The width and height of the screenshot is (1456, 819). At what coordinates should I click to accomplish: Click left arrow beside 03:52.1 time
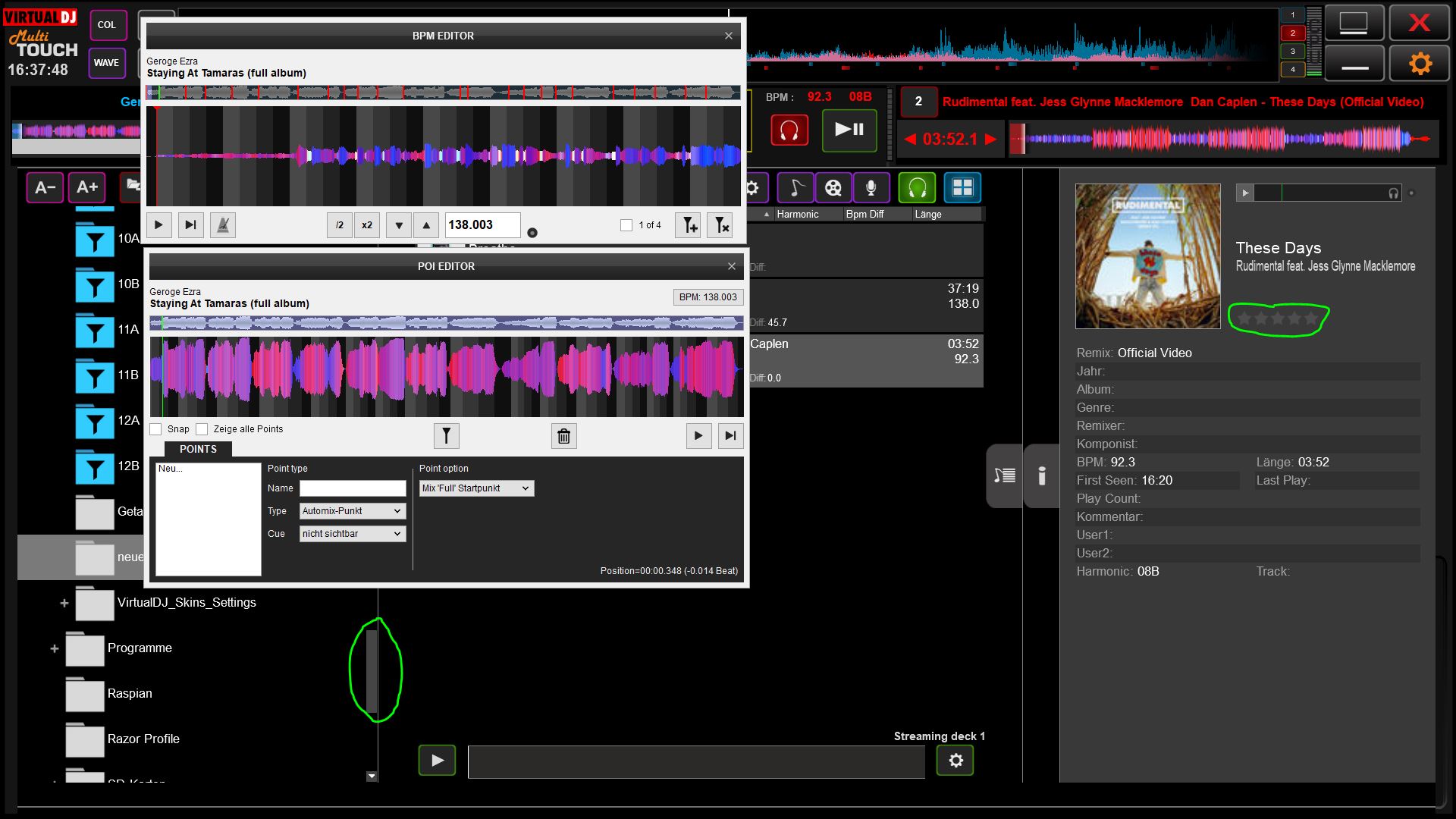click(910, 140)
